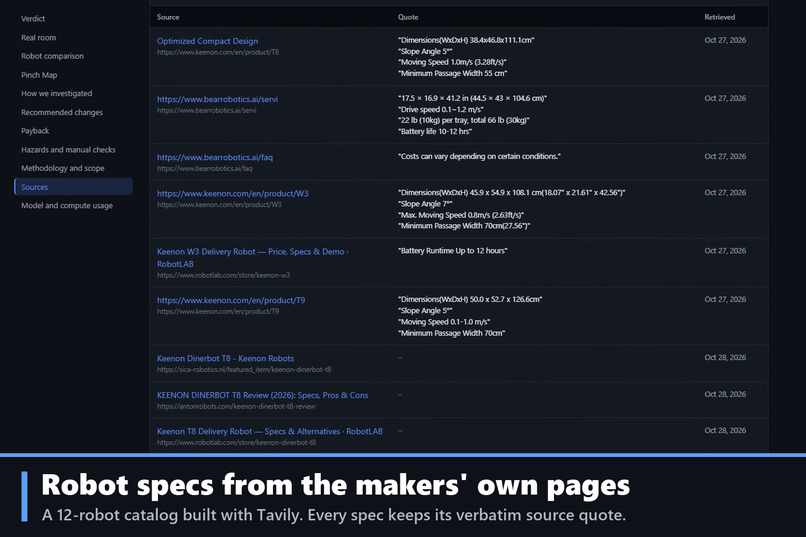The width and height of the screenshot is (806, 537).
Task: Open the Optimized Compact Design link
Action: 208,41
